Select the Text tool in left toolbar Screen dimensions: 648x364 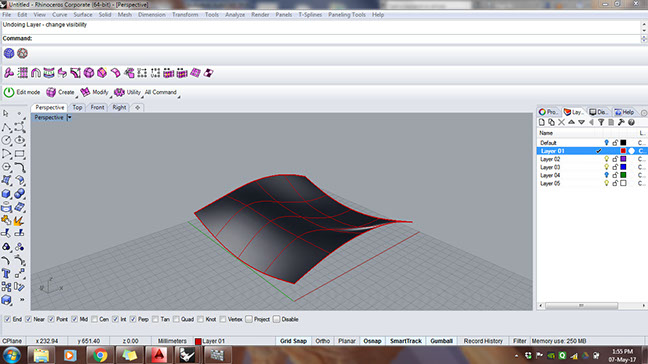[6, 274]
